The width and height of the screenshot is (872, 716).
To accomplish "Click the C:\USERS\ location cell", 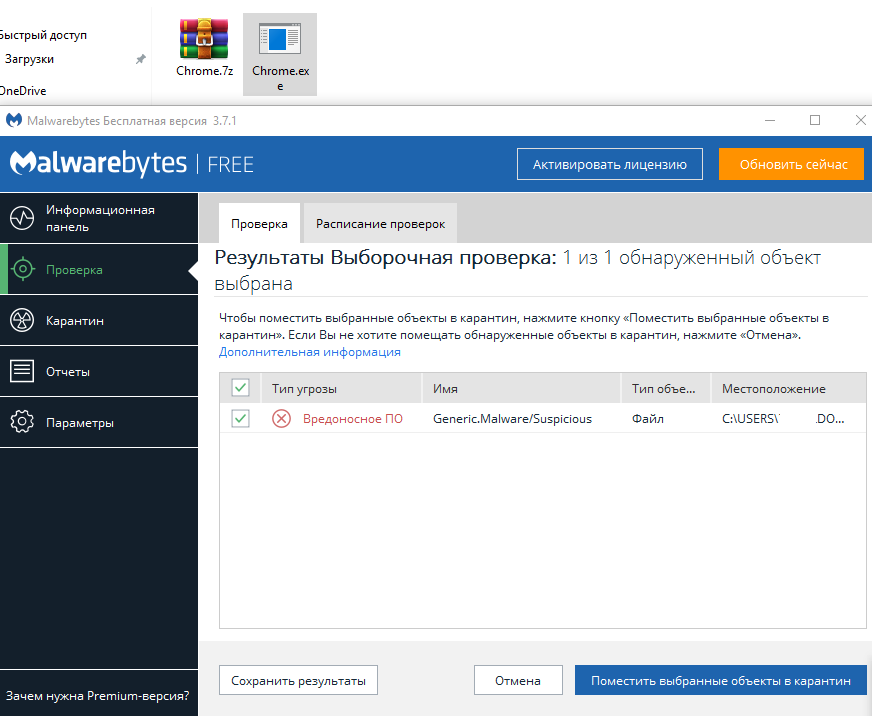I will coord(783,419).
